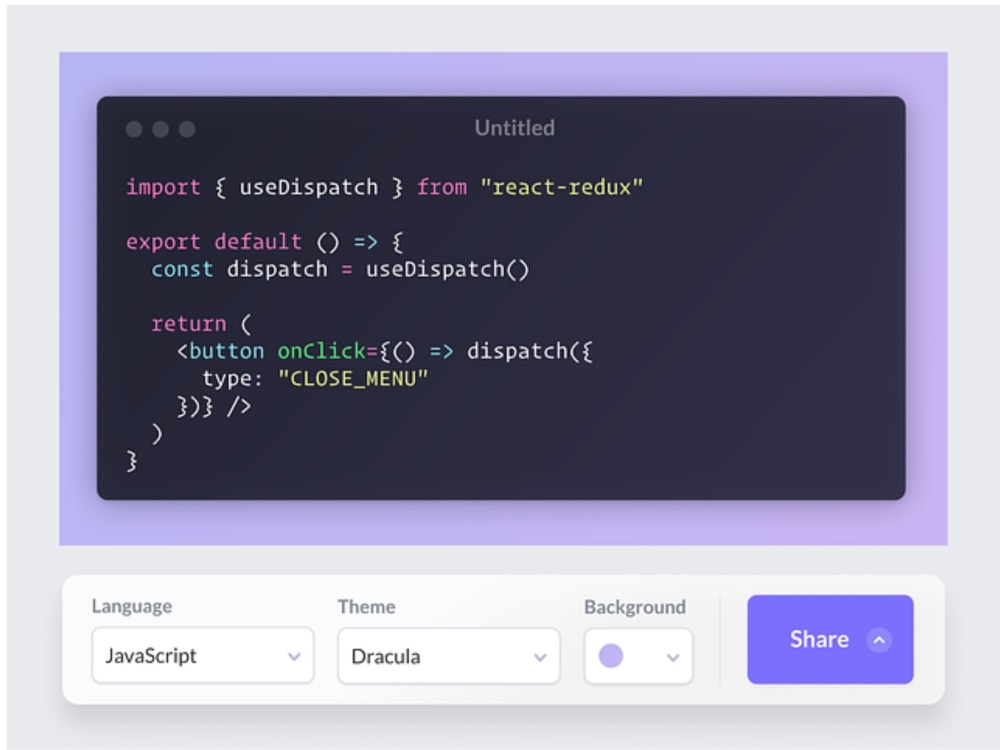Open the Theme dropdown showing Dracula

coord(449,656)
